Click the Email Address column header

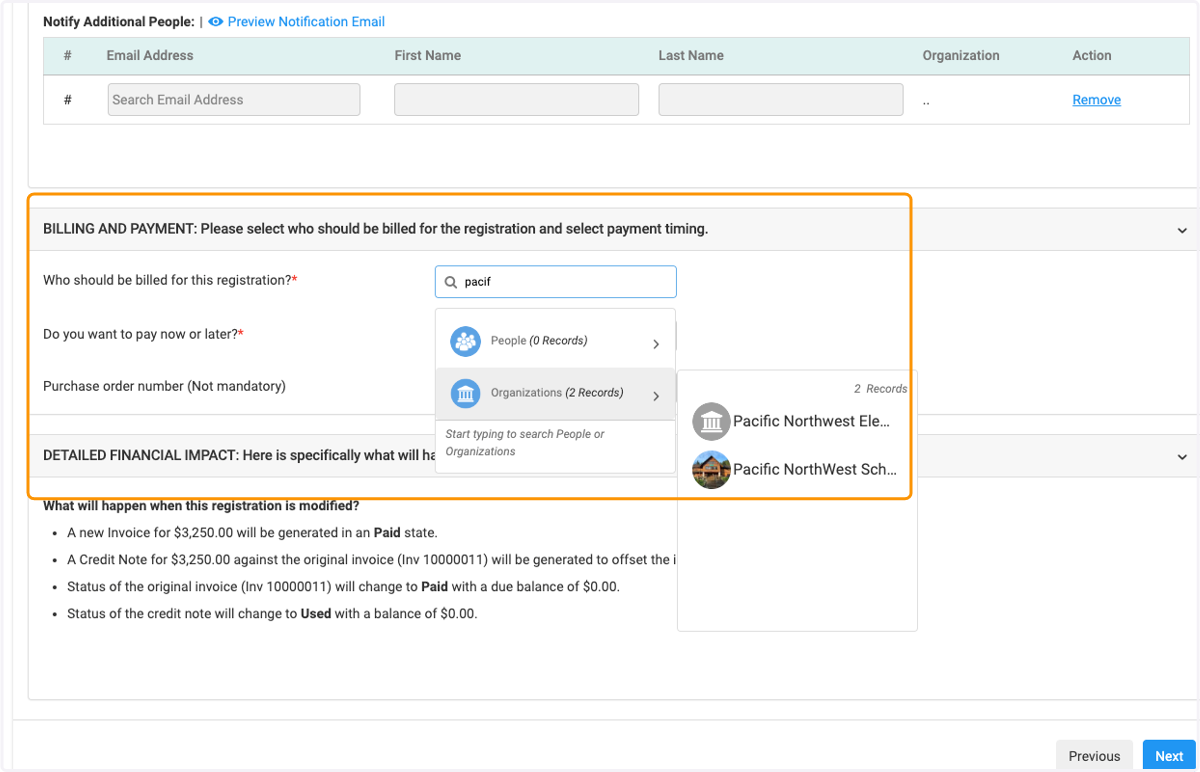[150, 56]
